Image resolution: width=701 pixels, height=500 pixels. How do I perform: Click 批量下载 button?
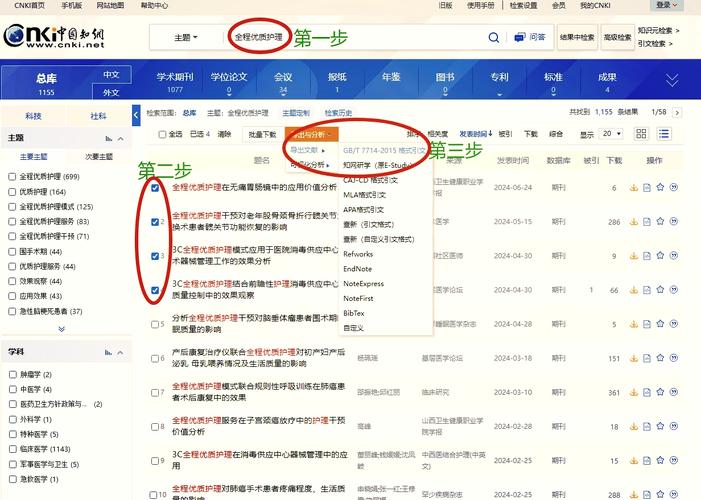(262, 134)
